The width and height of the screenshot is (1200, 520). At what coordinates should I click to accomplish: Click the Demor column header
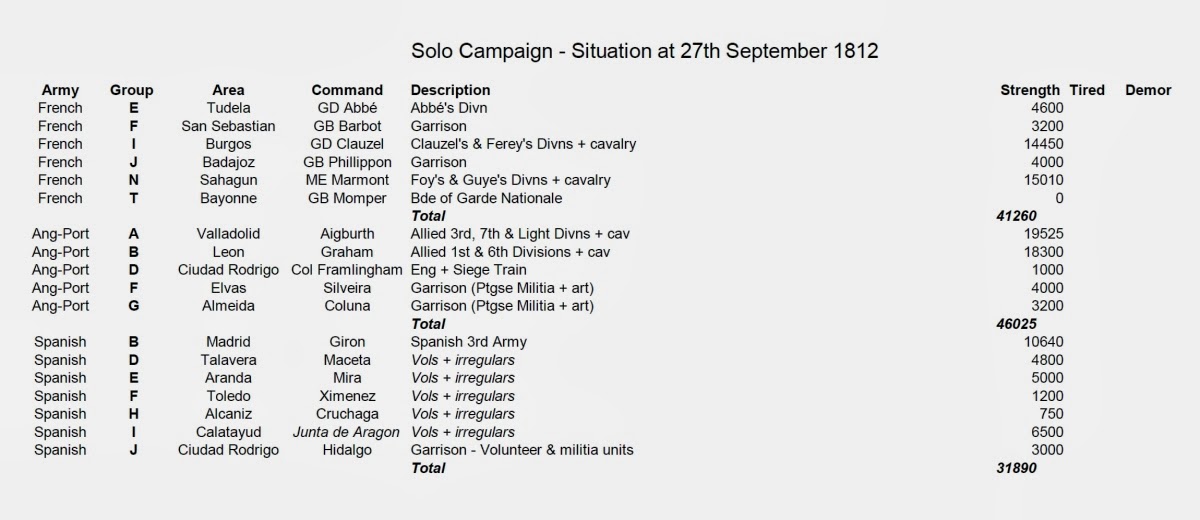coord(1147,90)
